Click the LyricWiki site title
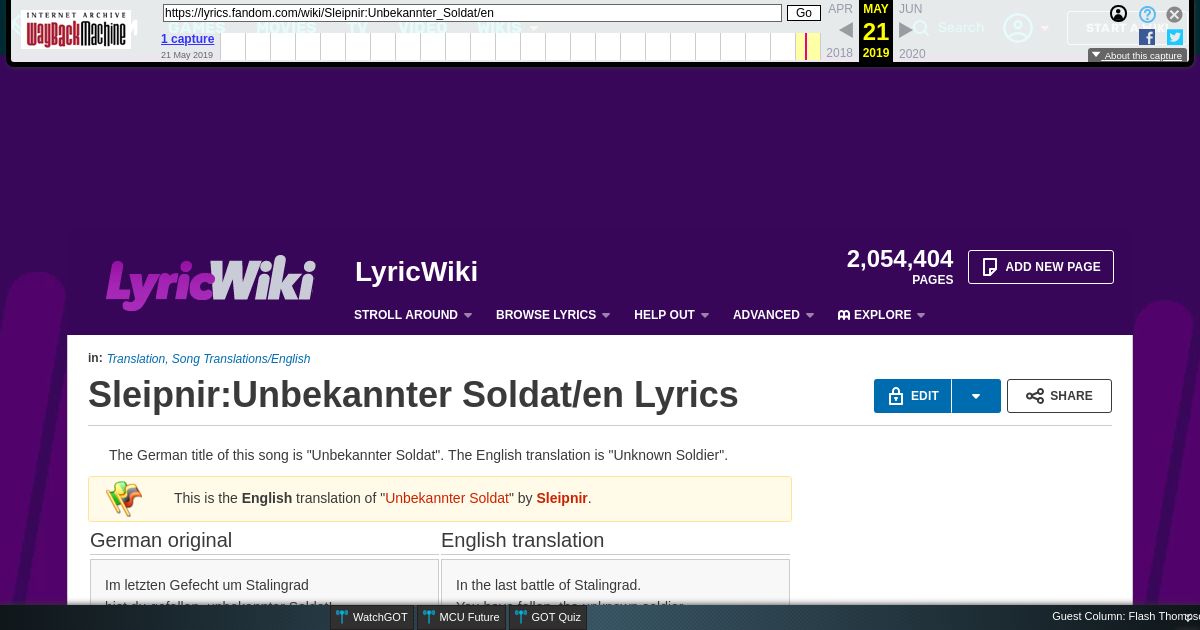This screenshot has width=1200, height=630. pyautogui.click(x=416, y=272)
